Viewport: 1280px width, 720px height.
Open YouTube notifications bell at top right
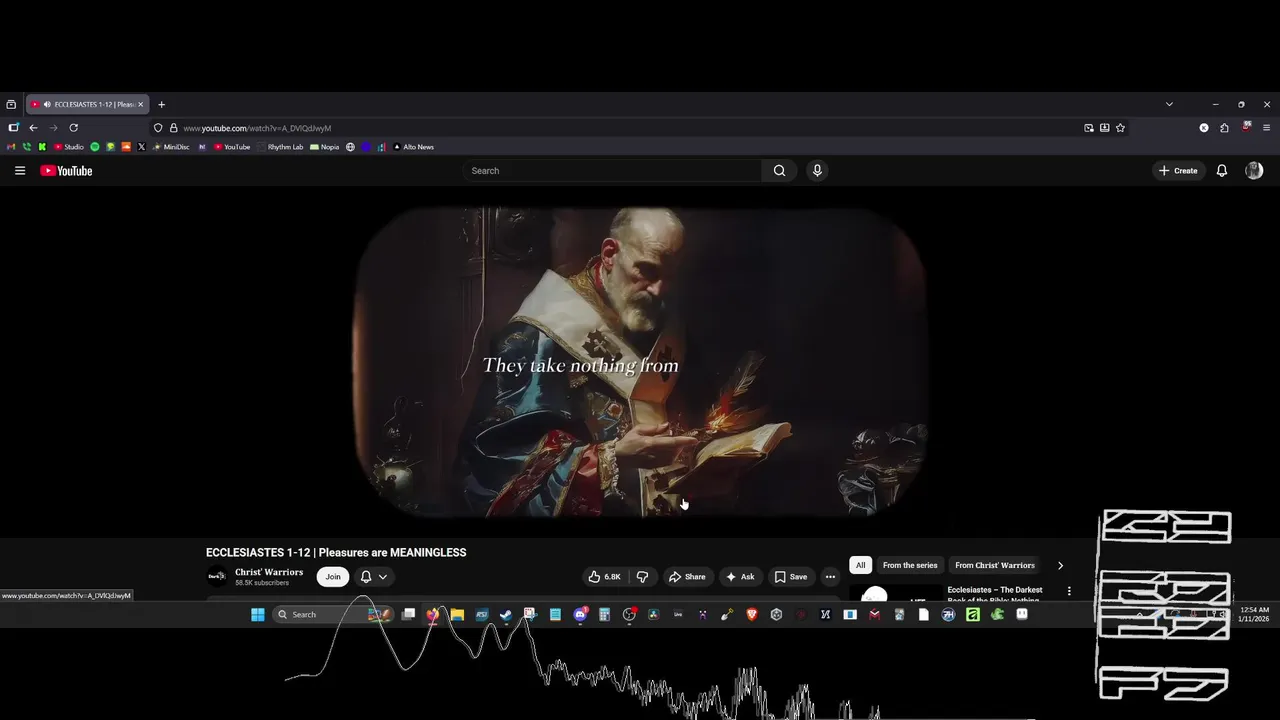pyautogui.click(x=1221, y=171)
